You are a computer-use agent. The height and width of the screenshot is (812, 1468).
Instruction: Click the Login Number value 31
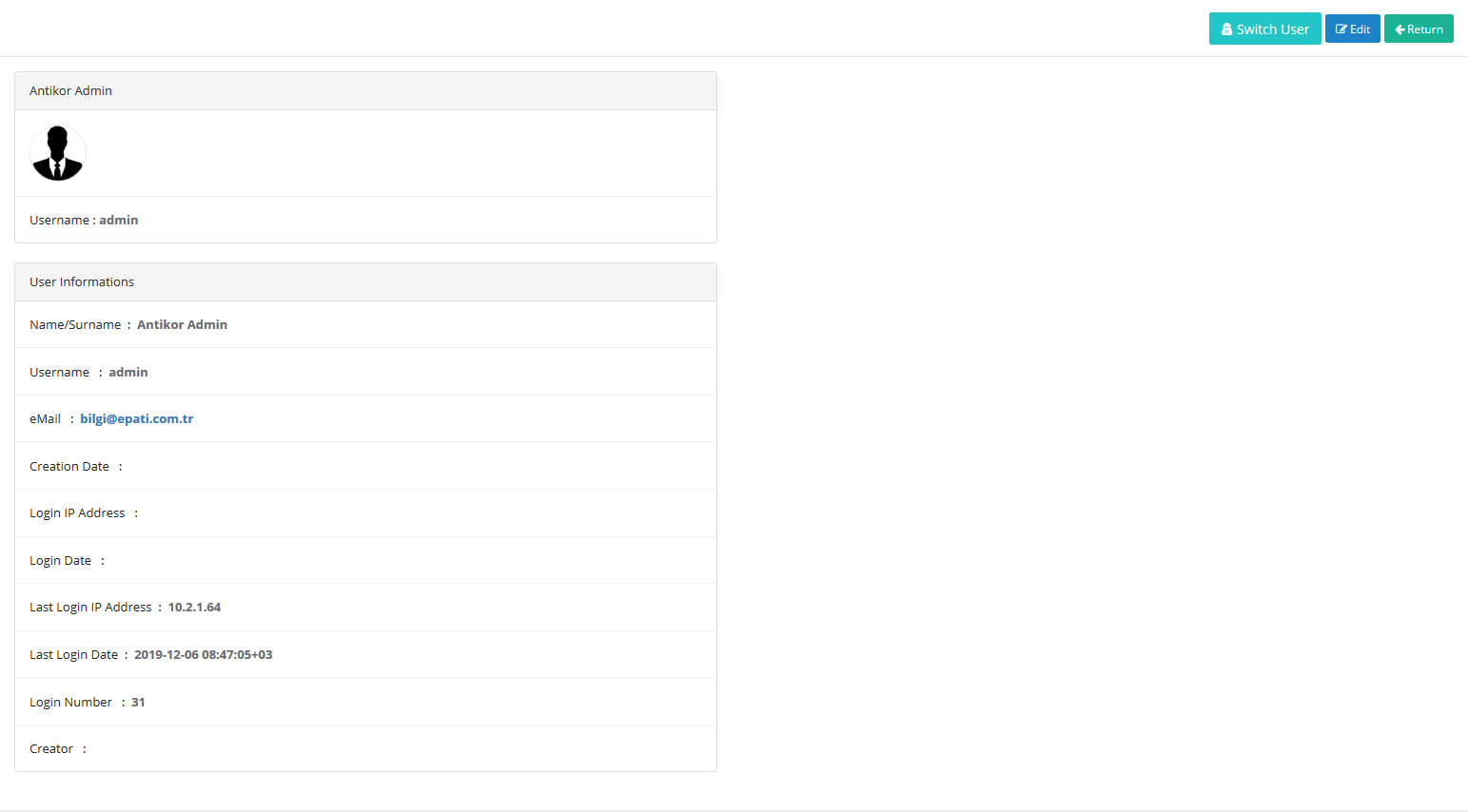(x=138, y=702)
